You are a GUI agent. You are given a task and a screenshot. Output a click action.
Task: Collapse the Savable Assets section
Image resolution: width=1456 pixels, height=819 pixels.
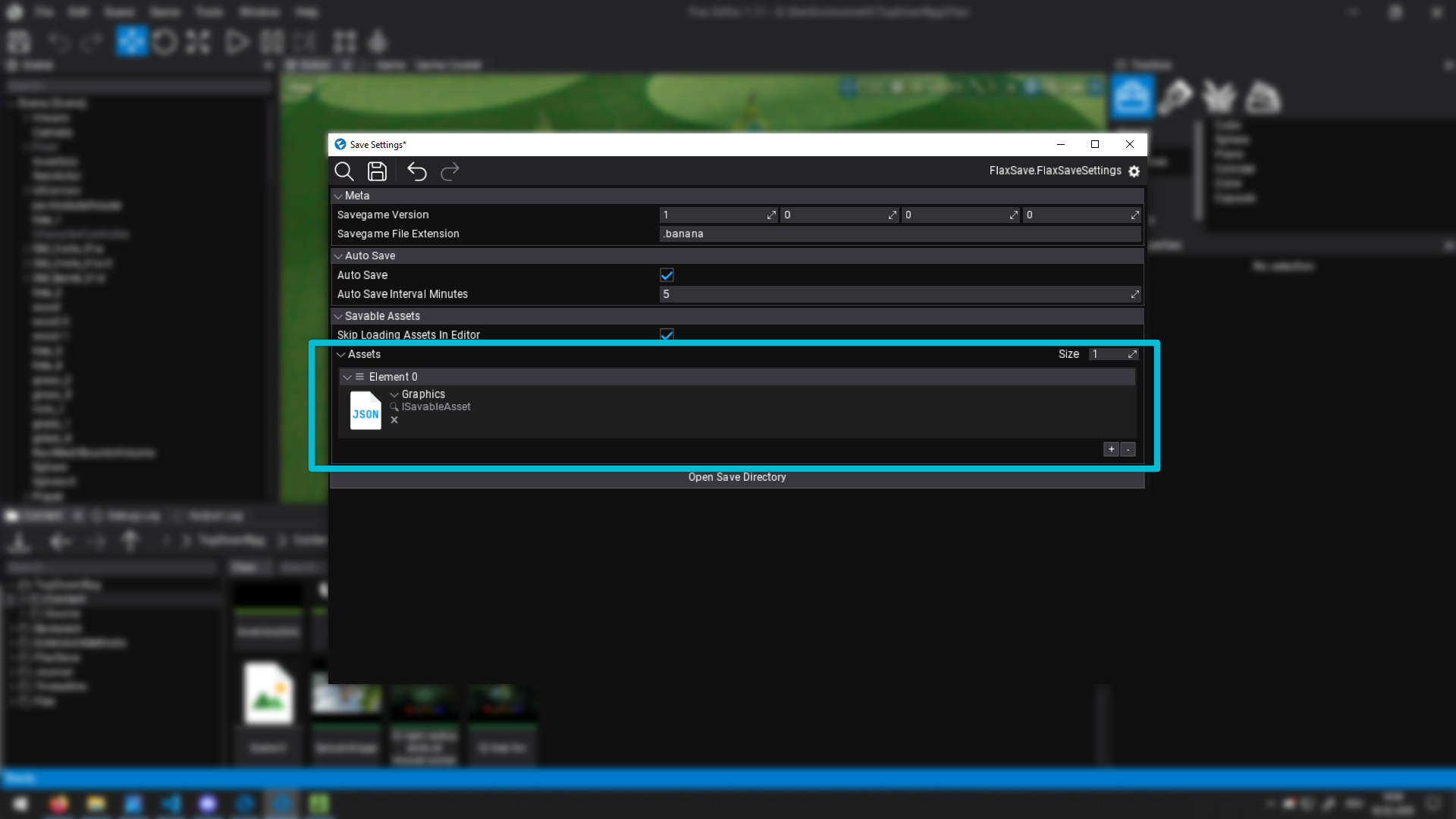(339, 316)
